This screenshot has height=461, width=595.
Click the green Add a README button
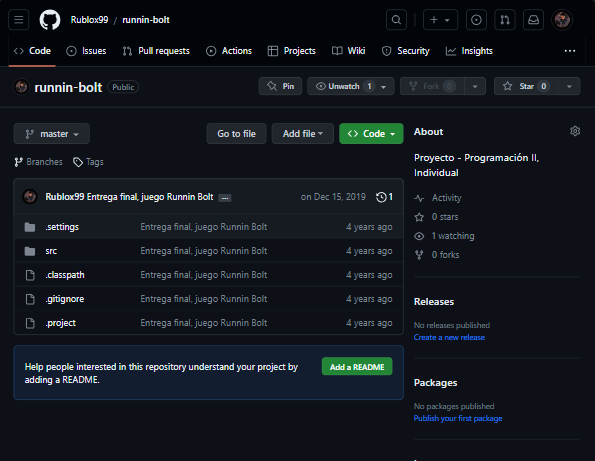357,367
